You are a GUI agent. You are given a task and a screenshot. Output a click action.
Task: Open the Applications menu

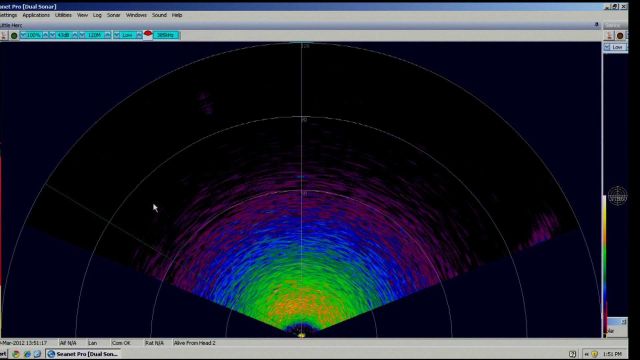[x=36, y=15]
